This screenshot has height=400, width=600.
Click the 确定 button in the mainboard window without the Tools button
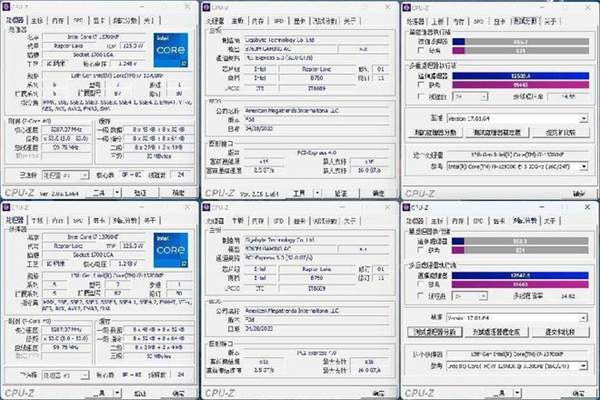coord(378,393)
